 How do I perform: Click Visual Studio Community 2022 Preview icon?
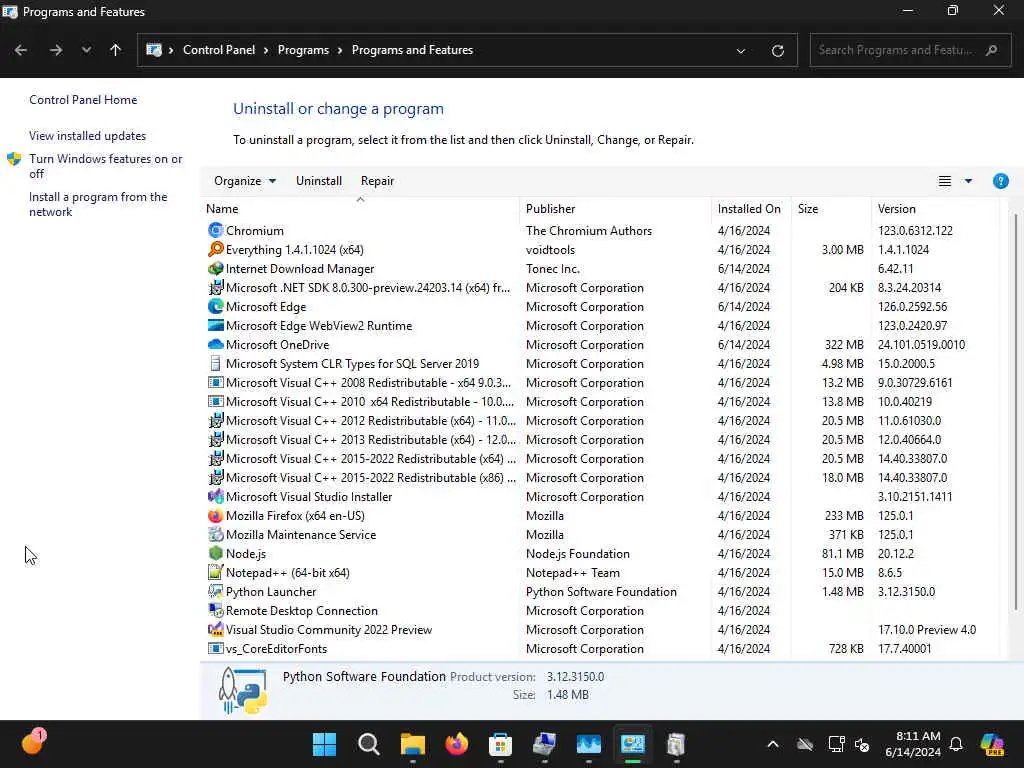(216, 629)
